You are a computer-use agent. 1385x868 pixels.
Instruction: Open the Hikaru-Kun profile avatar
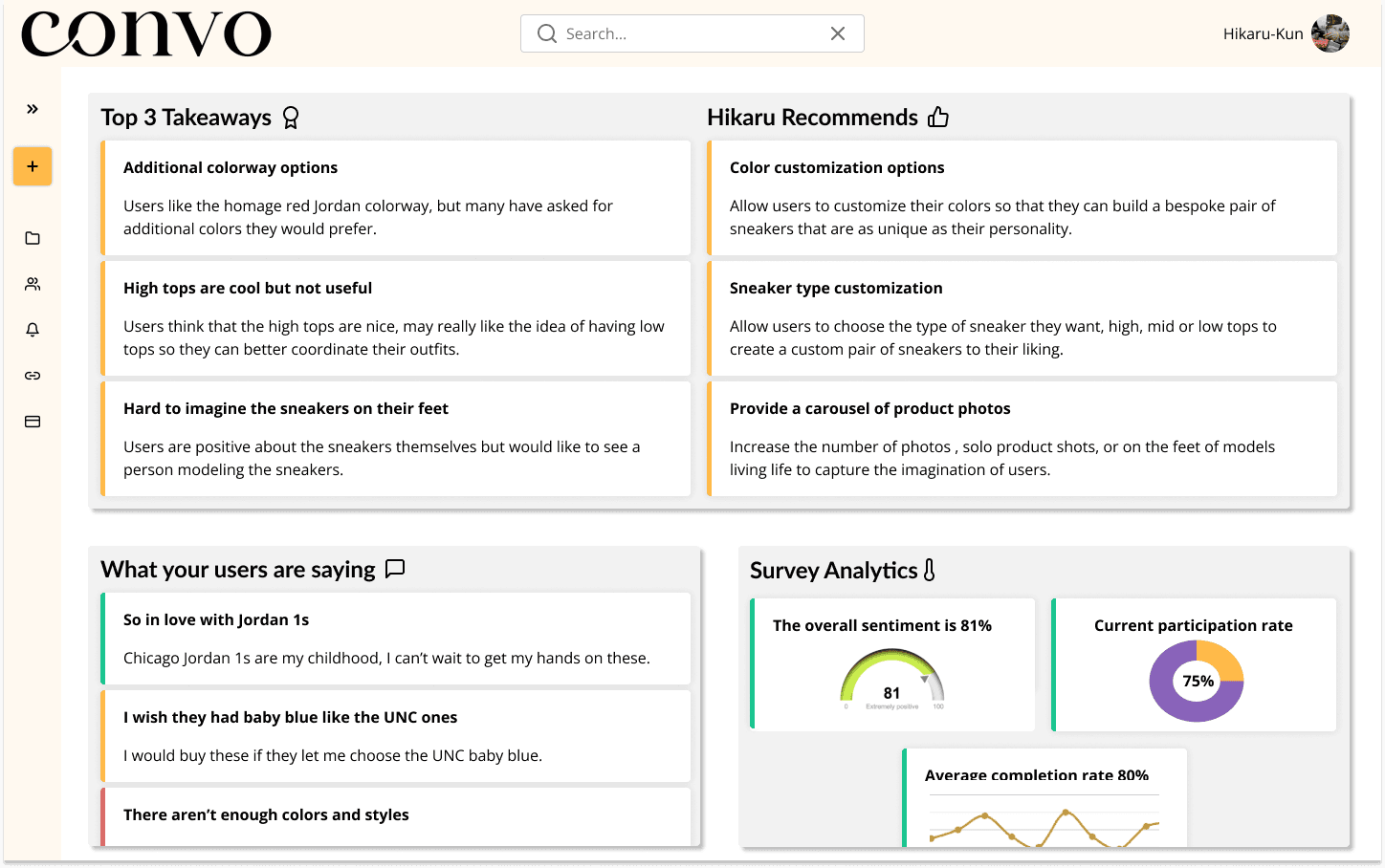click(1330, 33)
